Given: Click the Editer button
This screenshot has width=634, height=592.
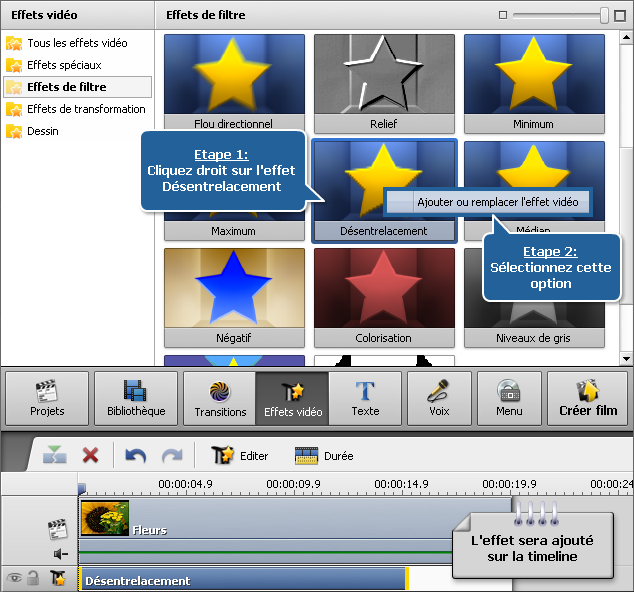Looking at the screenshot, I should point(240,456).
